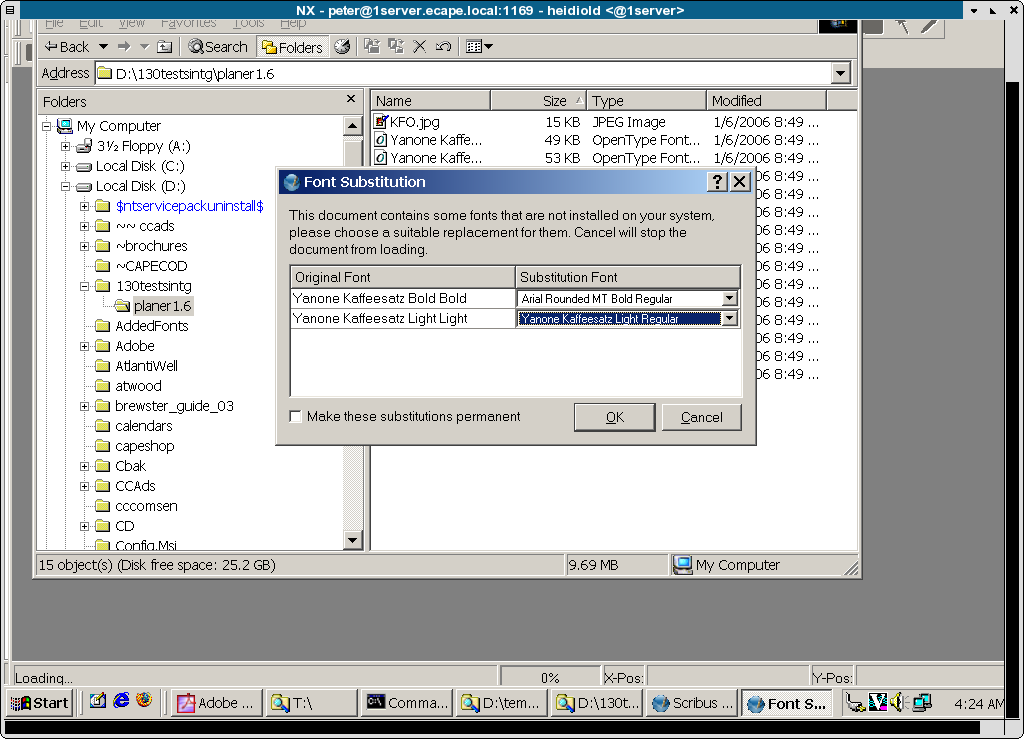
Task: Toggle the Folders pane button
Action: (292, 47)
